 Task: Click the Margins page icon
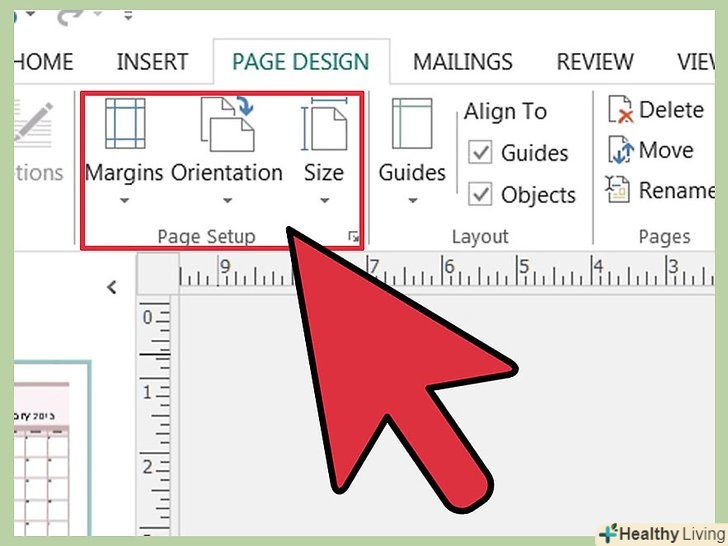(x=125, y=123)
